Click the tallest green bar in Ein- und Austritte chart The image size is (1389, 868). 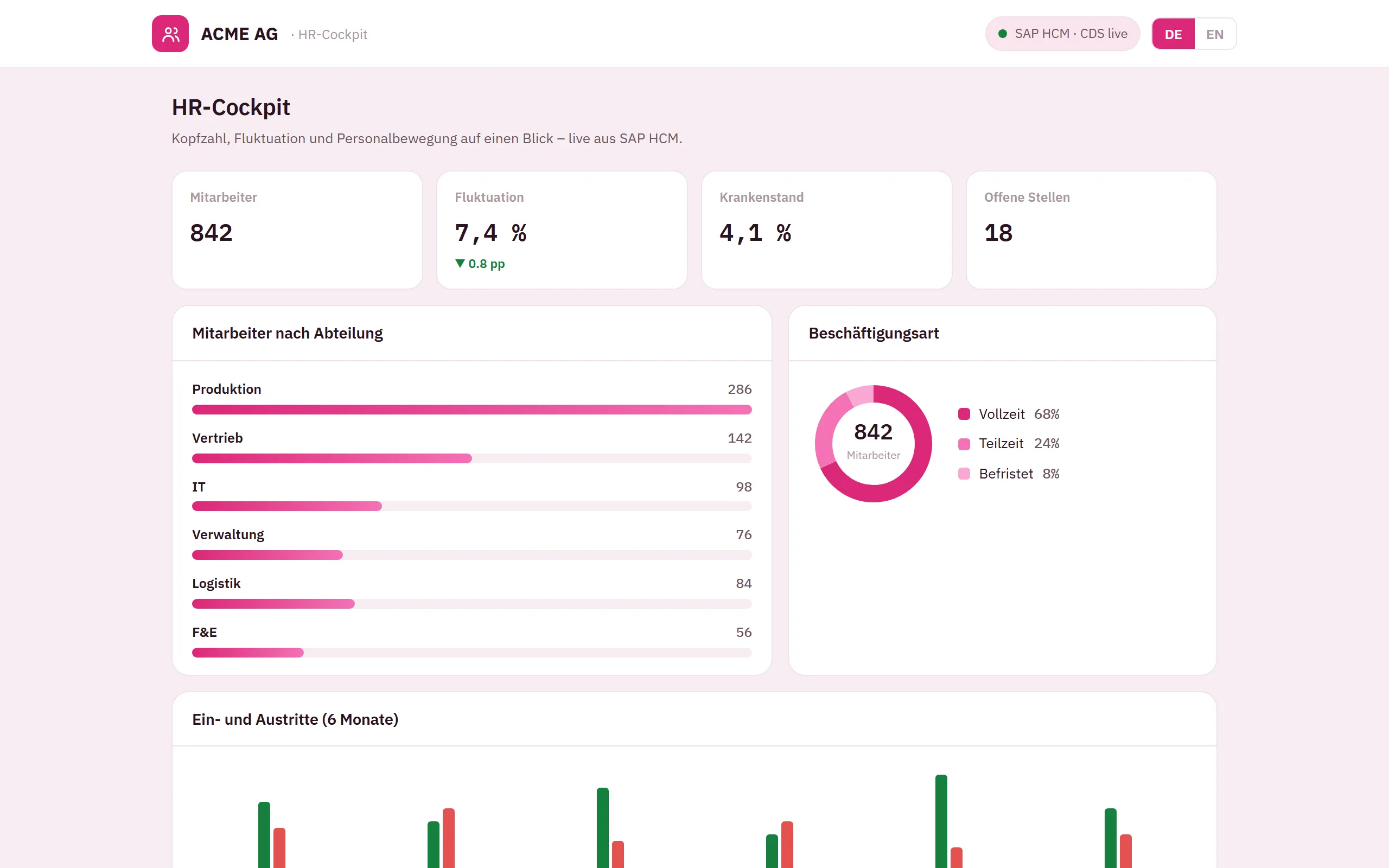click(941, 821)
